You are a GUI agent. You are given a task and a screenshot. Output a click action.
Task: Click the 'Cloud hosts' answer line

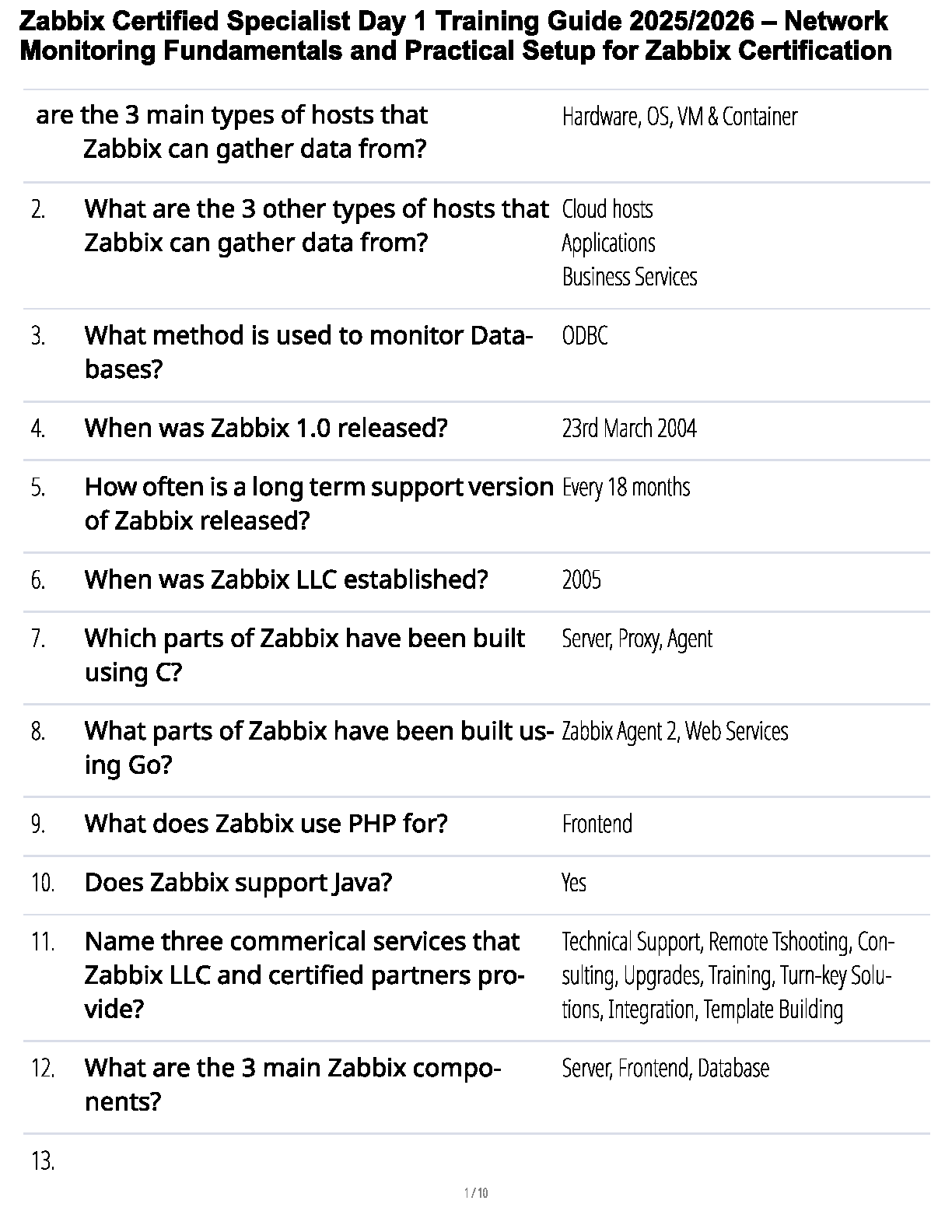click(x=607, y=209)
